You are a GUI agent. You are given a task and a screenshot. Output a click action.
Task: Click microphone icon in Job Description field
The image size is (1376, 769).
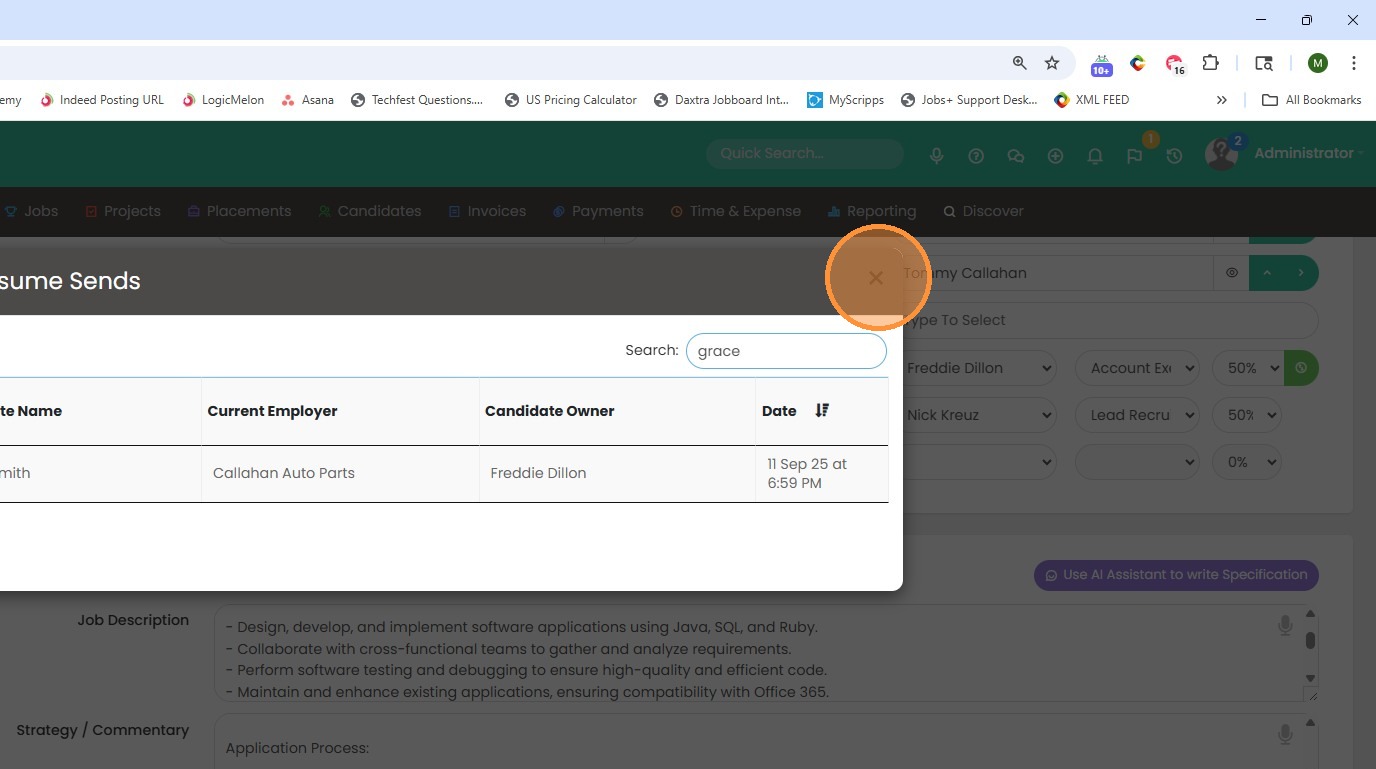(x=1285, y=625)
